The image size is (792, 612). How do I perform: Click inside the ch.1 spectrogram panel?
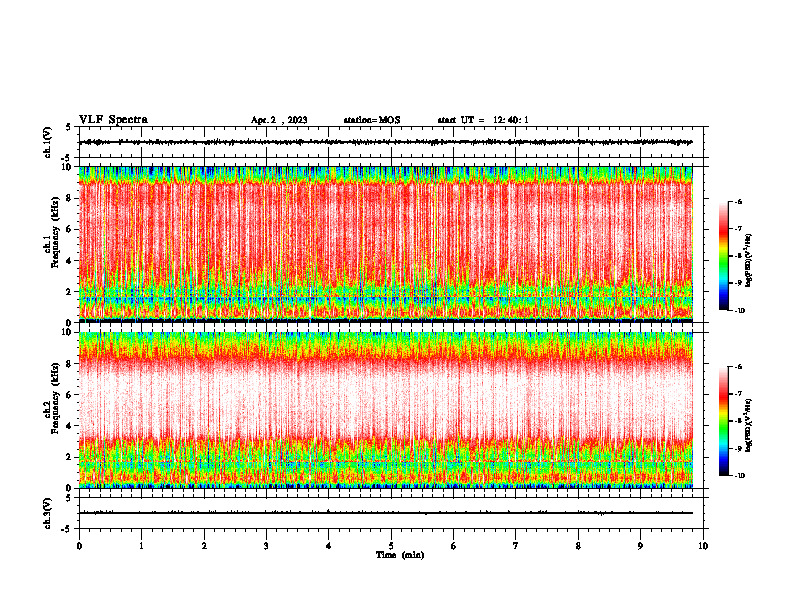386,244
